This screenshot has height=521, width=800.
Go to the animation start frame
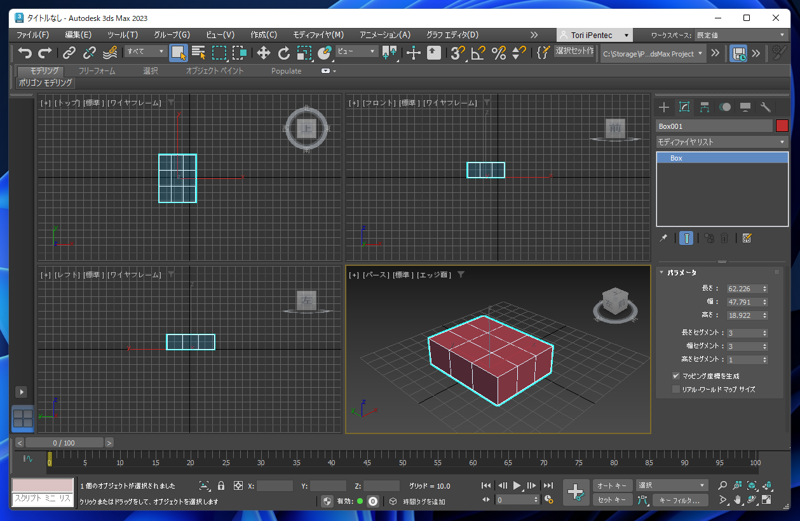[486, 486]
